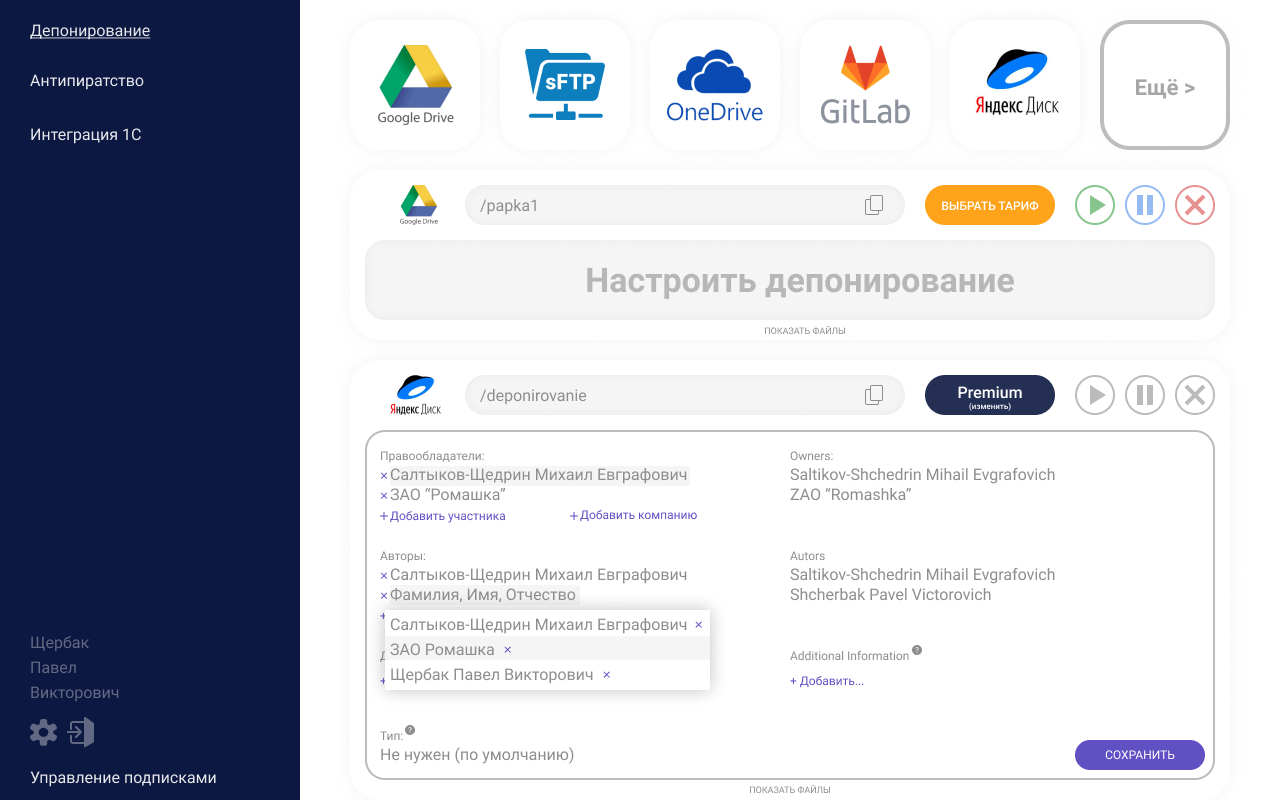Open the Депонирование menu item

pyautogui.click(x=90, y=31)
